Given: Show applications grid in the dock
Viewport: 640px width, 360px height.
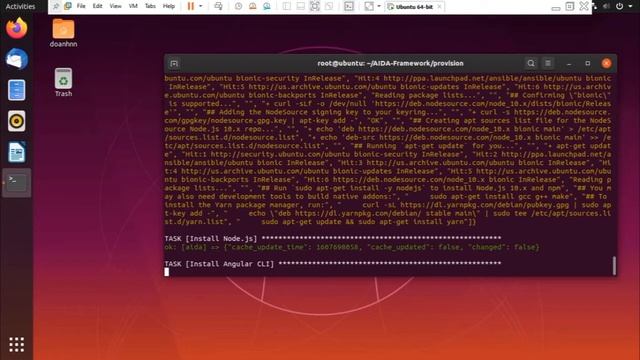Looking at the screenshot, I should 17,344.
